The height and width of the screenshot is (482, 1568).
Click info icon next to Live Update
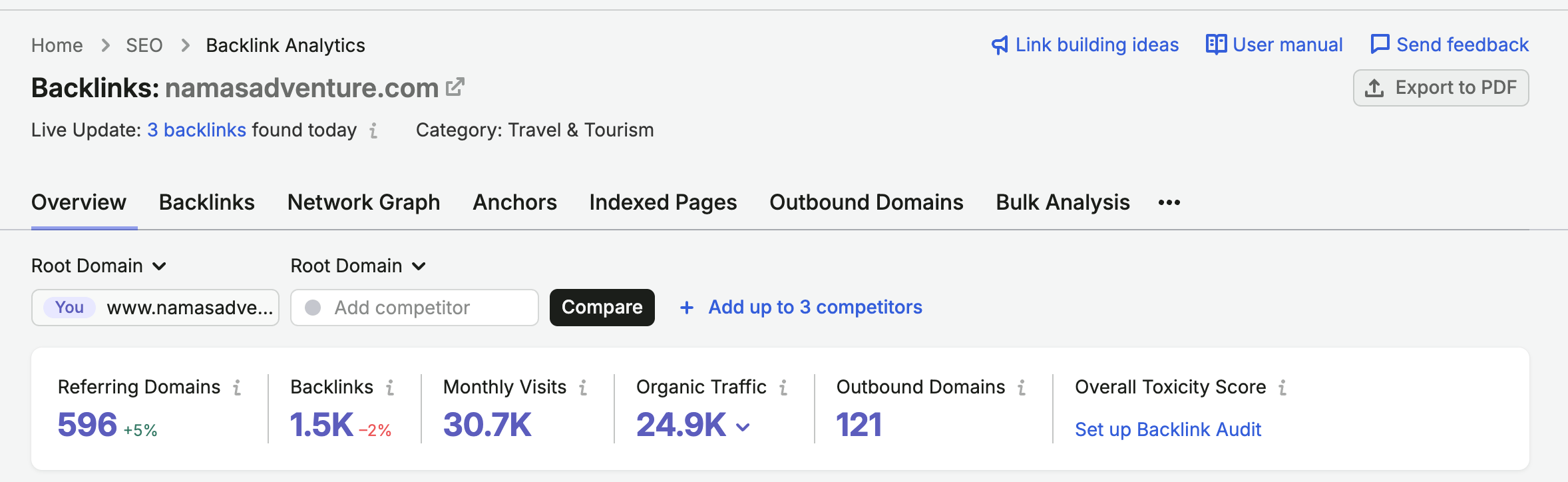(x=374, y=130)
